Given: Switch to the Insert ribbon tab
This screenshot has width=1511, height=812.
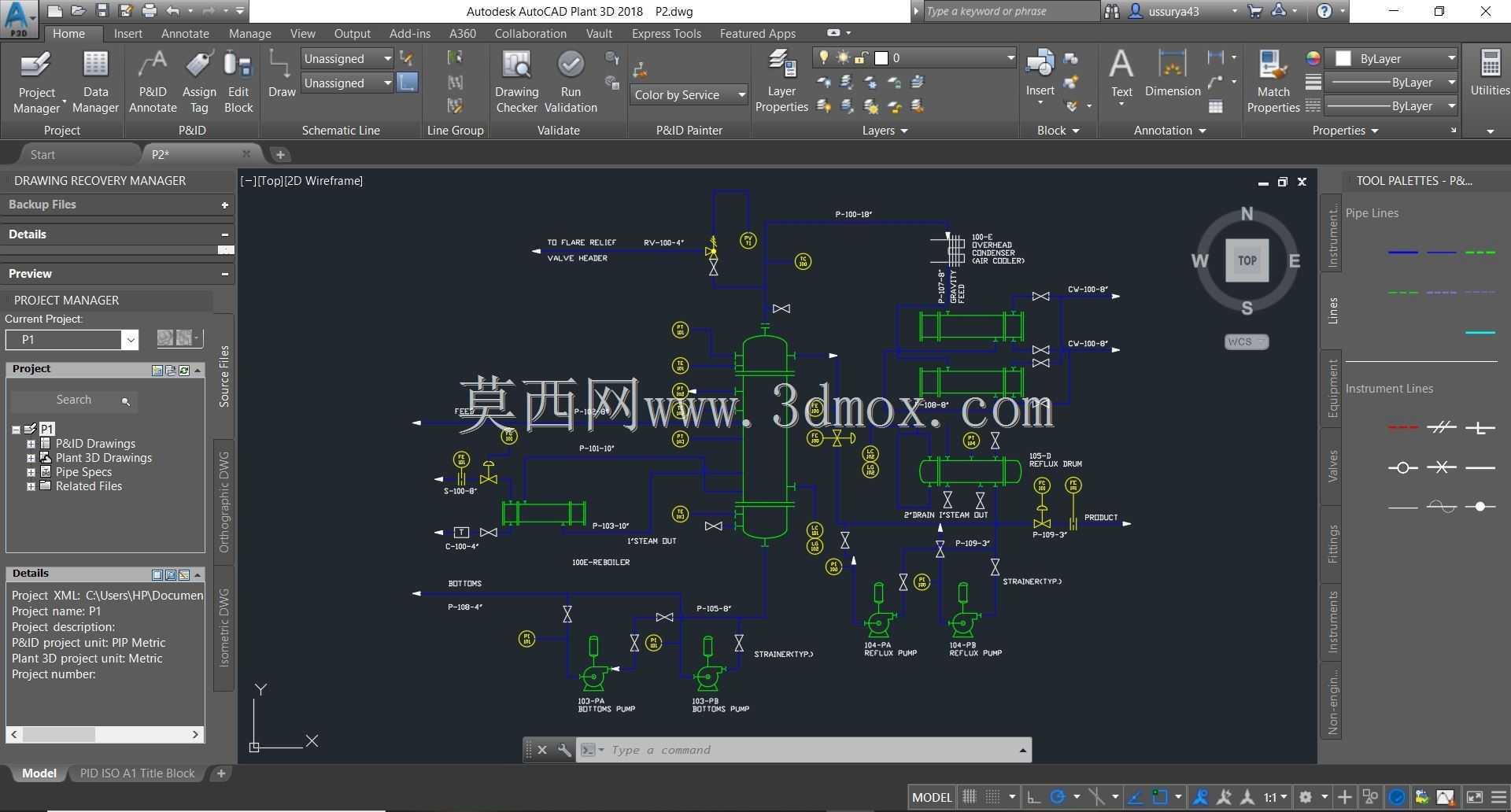Looking at the screenshot, I should [127, 33].
